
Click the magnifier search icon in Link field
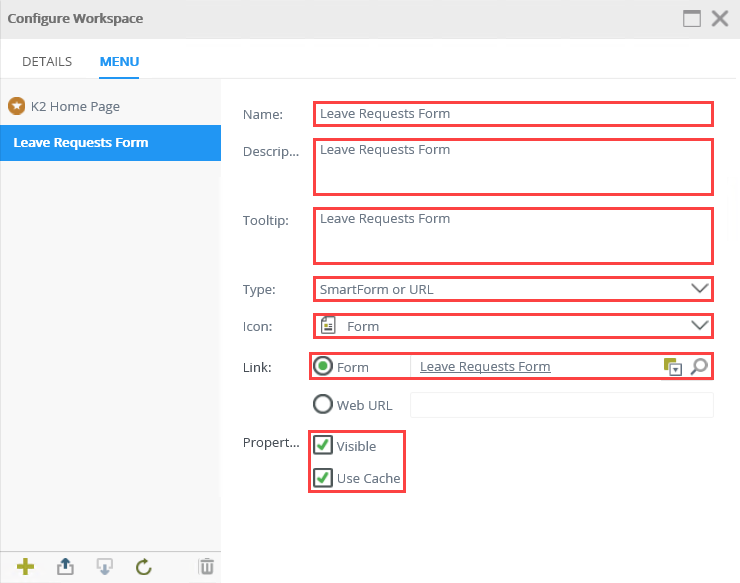tap(699, 367)
